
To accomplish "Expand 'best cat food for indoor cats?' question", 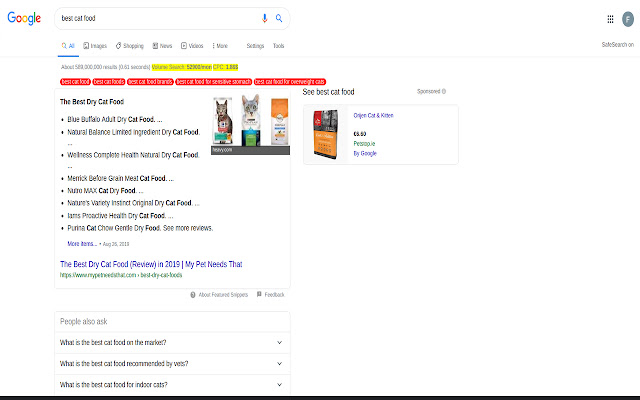I will 172,384.
